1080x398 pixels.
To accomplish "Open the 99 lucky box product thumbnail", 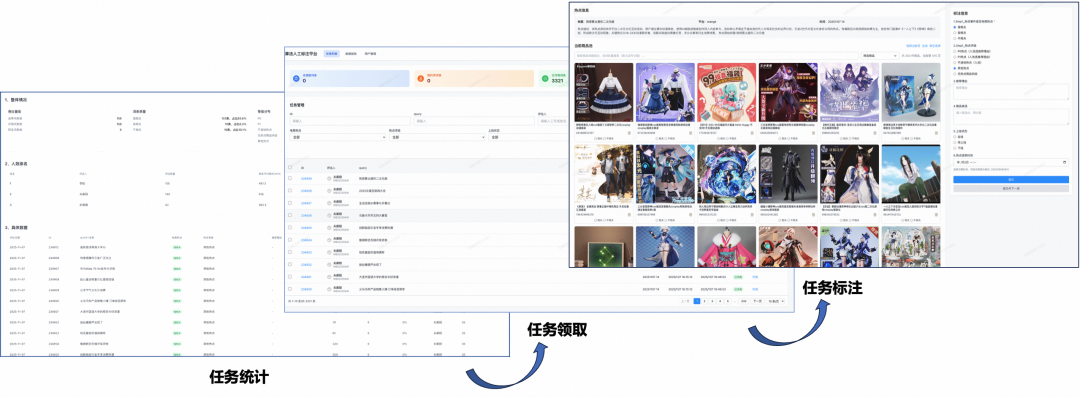I will tap(727, 92).
